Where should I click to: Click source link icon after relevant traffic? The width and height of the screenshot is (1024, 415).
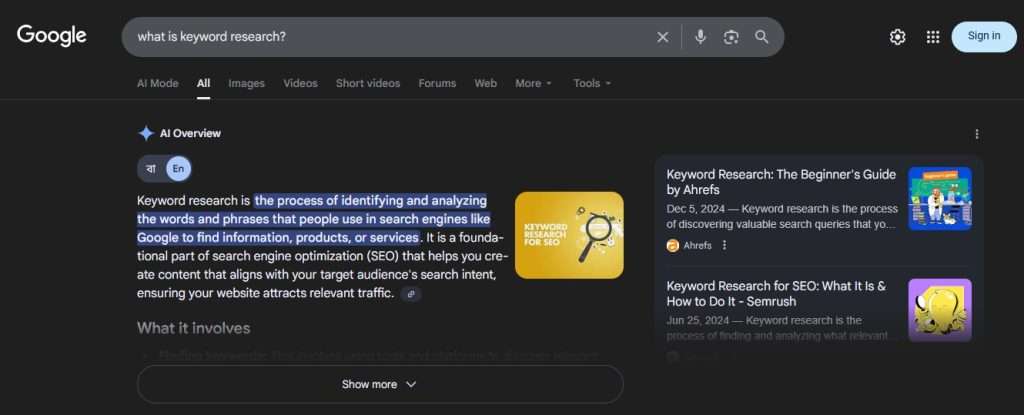[x=411, y=294]
